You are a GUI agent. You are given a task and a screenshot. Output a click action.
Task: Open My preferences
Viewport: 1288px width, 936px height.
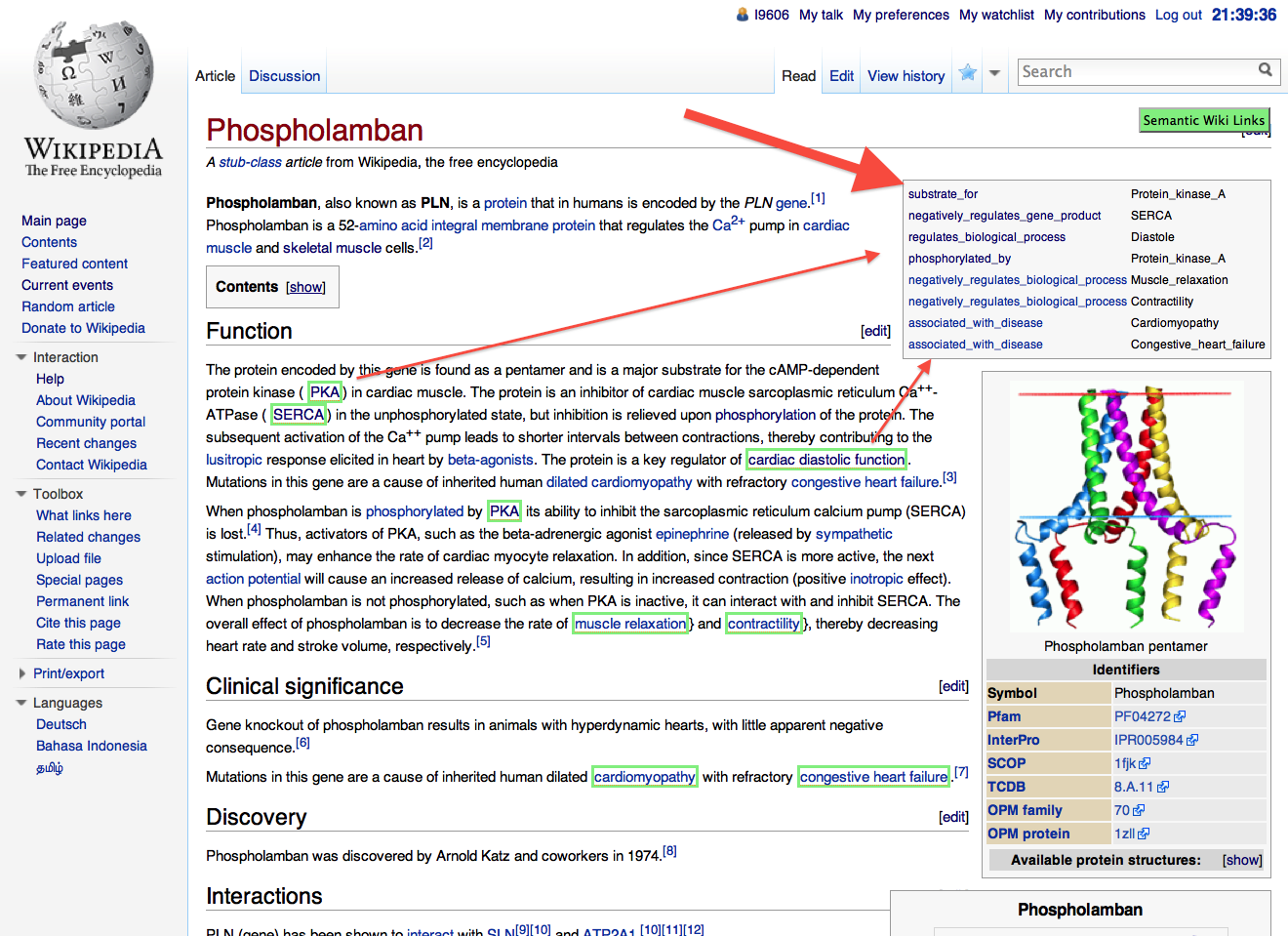pos(901,15)
